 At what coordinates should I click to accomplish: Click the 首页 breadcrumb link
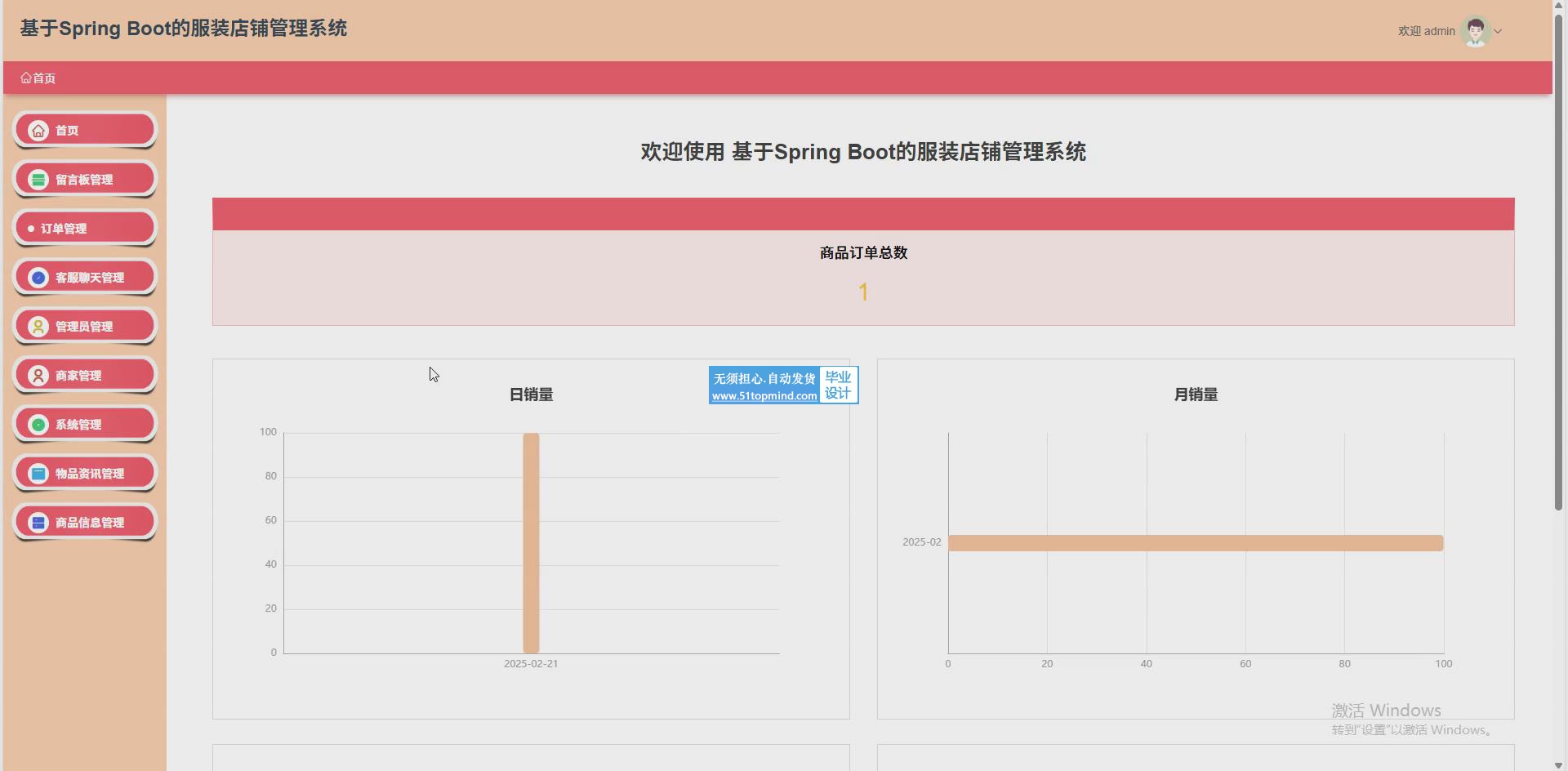[x=38, y=78]
